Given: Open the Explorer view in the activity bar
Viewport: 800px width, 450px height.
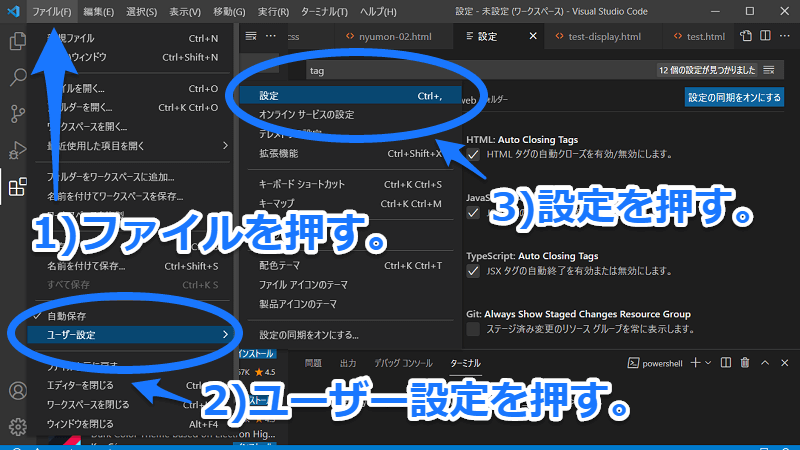Looking at the screenshot, I should point(17,42).
